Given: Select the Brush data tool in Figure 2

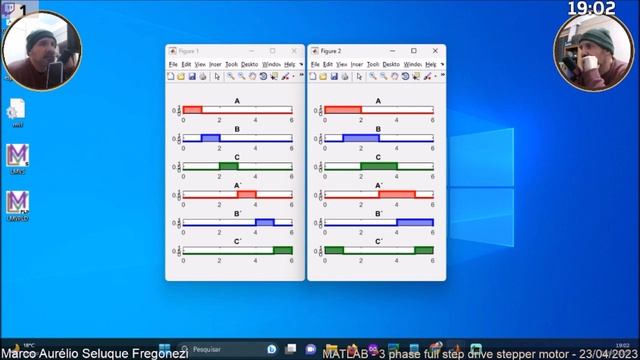Looking at the screenshot, I should pos(427,76).
